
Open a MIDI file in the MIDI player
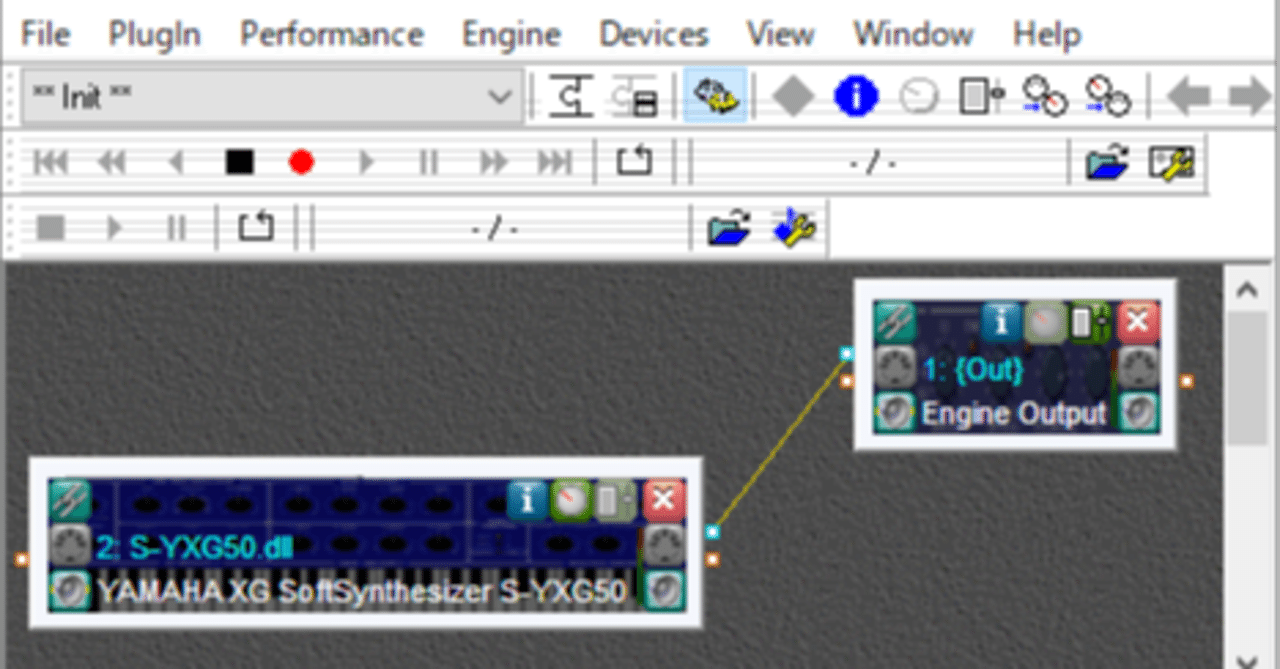point(1106,160)
